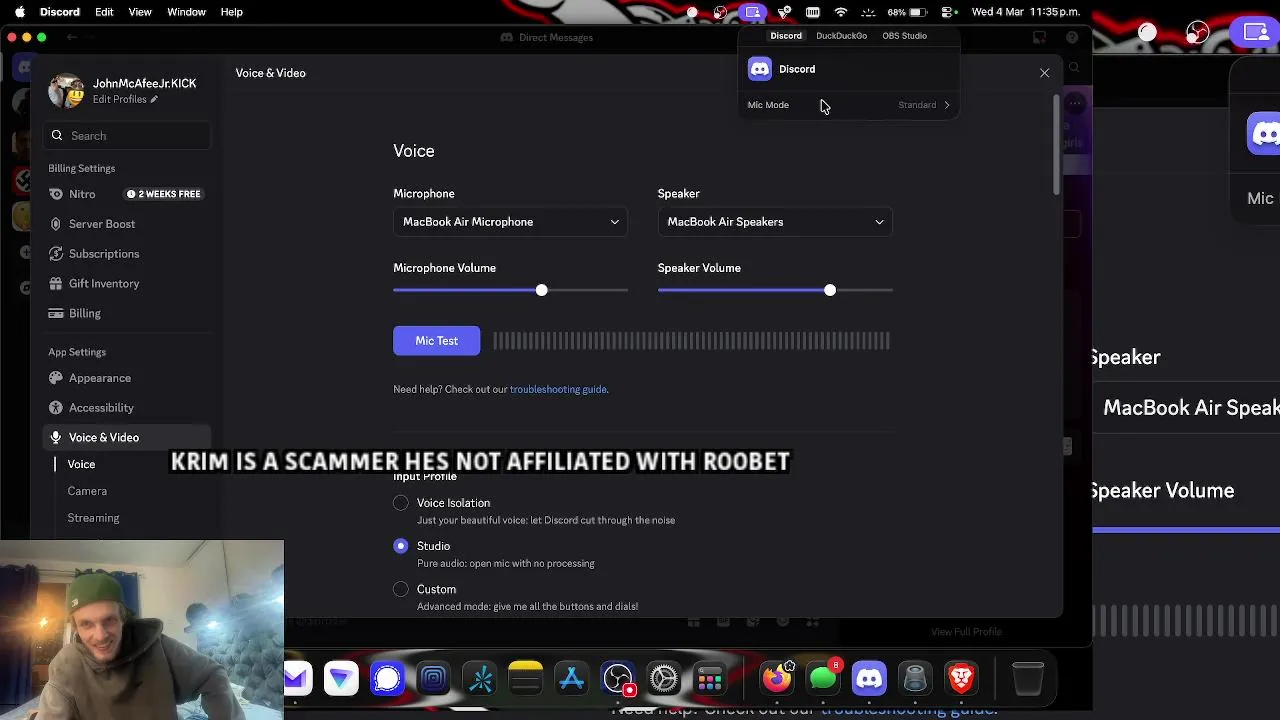
Task: Launch Brave browser from the Dock
Action: click(961, 679)
